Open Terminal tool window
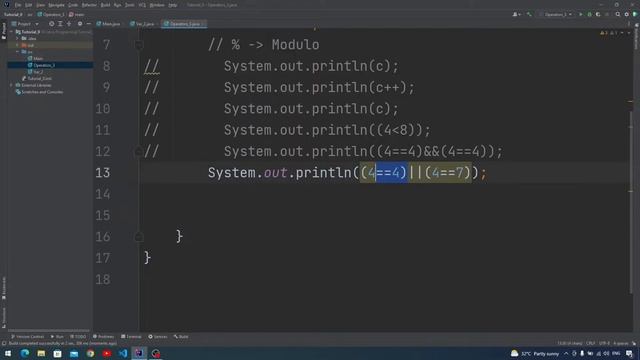Viewport: 640px width, 360px height. (131, 337)
